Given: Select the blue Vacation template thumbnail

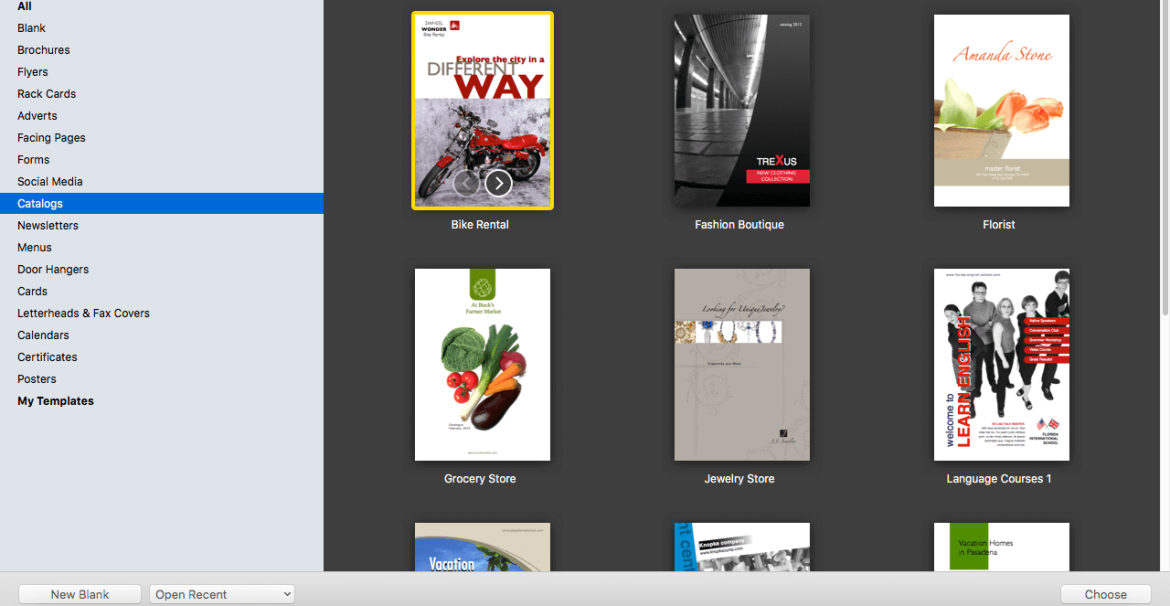Looking at the screenshot, I should tap(482, 547).
